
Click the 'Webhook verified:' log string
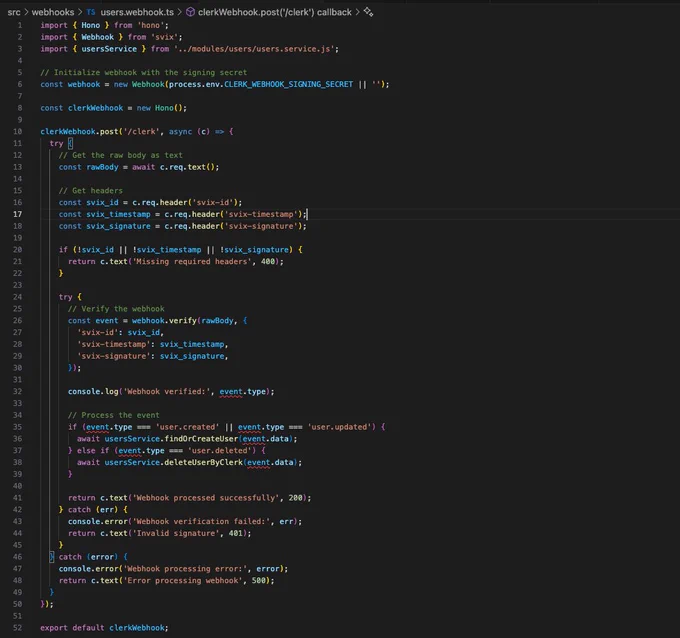pyautogui.click(x=167, y=392)
